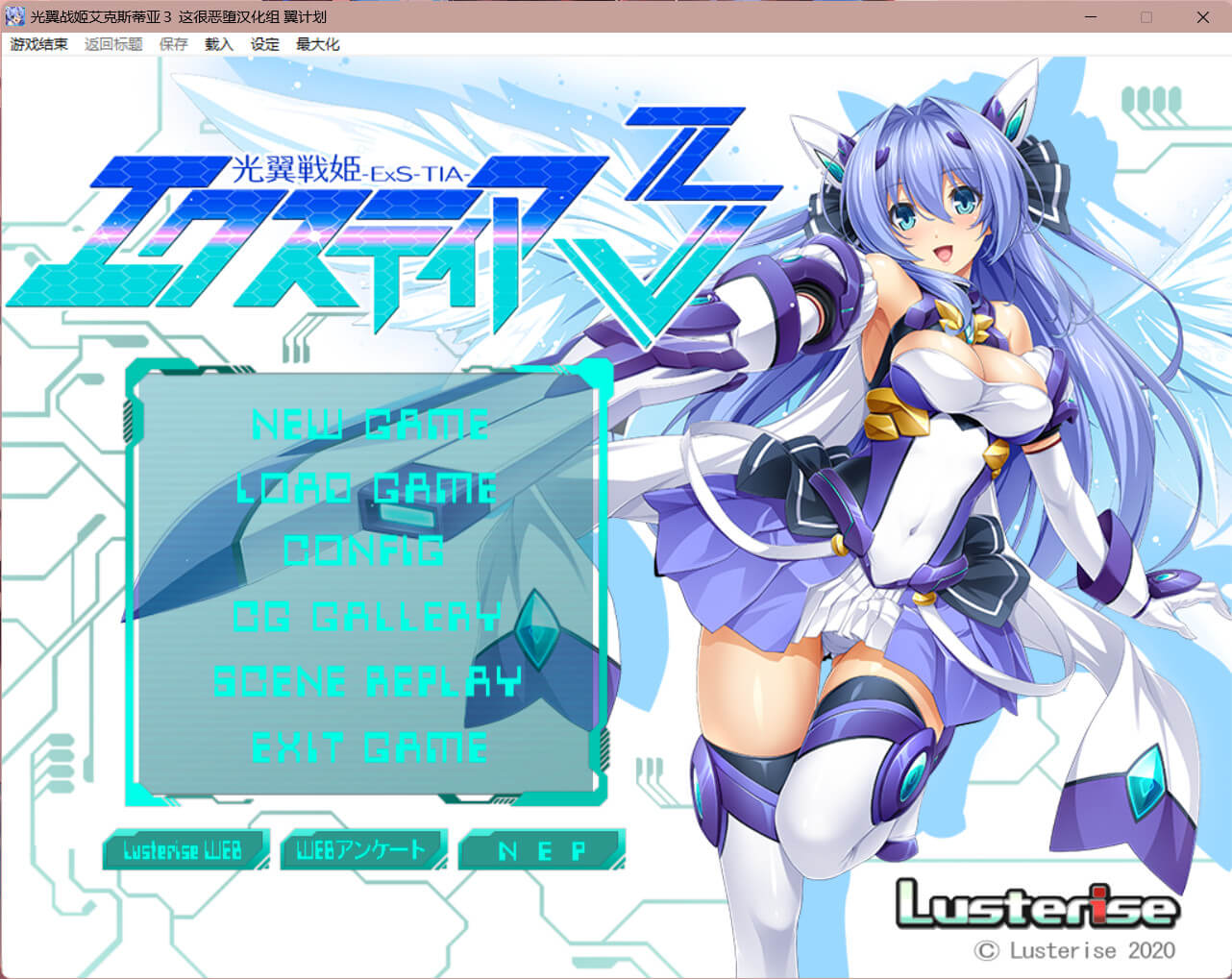Open the WEBアンケート survey button
The width and height of the screenshot is (1232, 979).
pos(362,850)
